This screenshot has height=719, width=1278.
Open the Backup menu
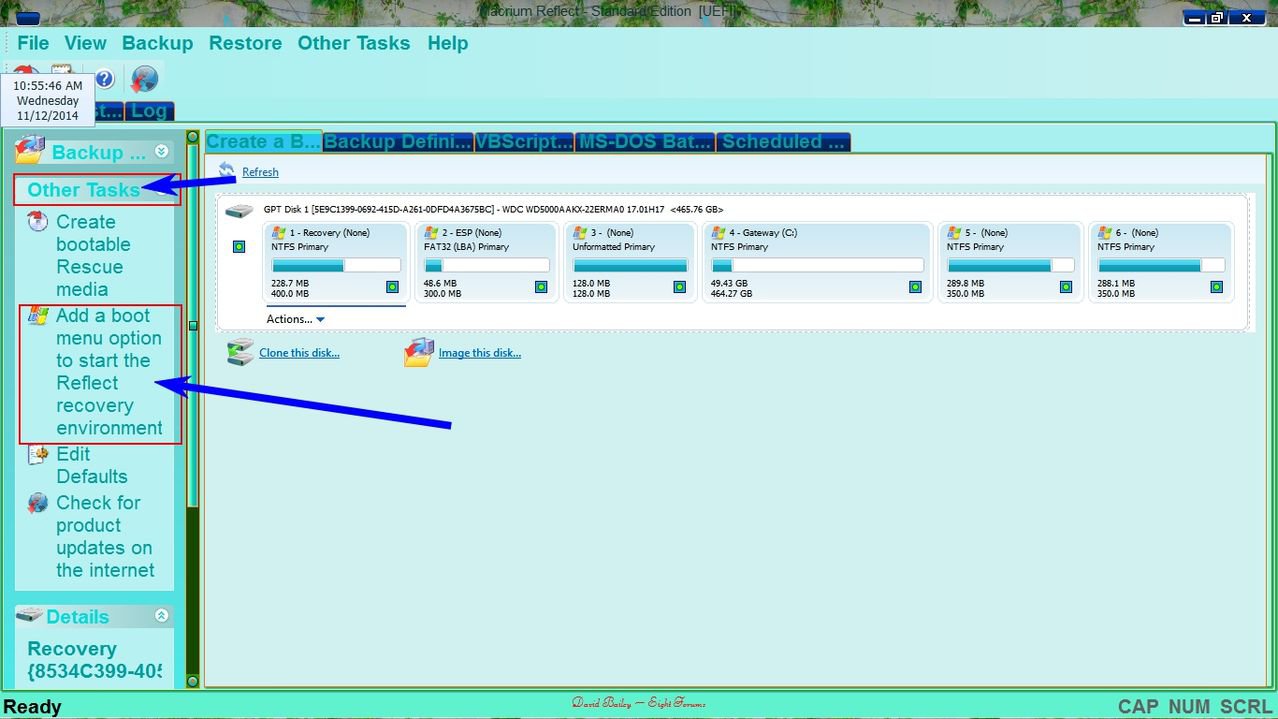tap(158, 43)
